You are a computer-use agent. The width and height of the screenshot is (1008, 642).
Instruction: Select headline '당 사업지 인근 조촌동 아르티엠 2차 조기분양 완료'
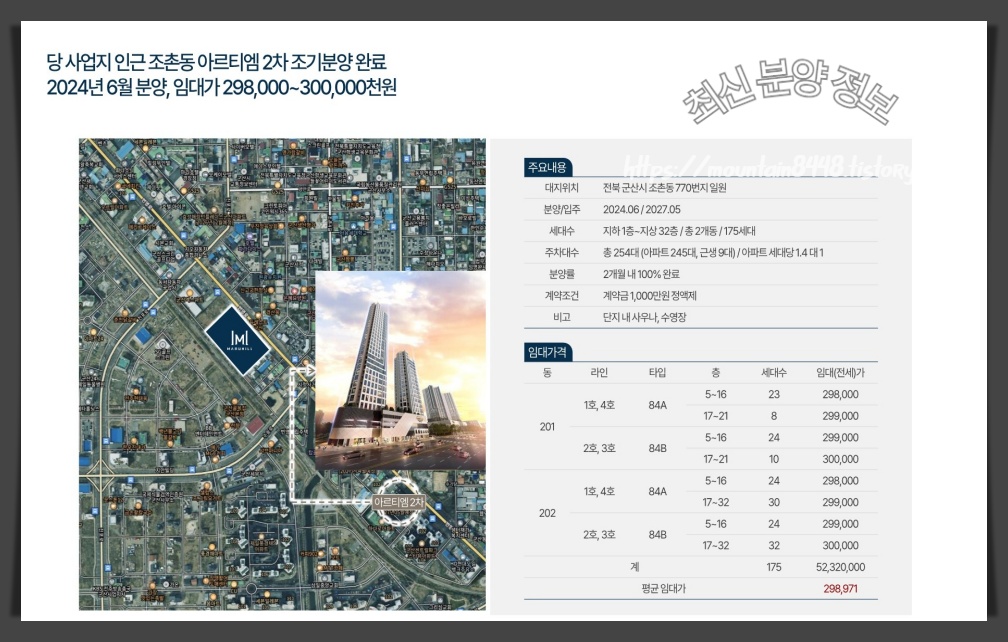[x=217, y=62]
